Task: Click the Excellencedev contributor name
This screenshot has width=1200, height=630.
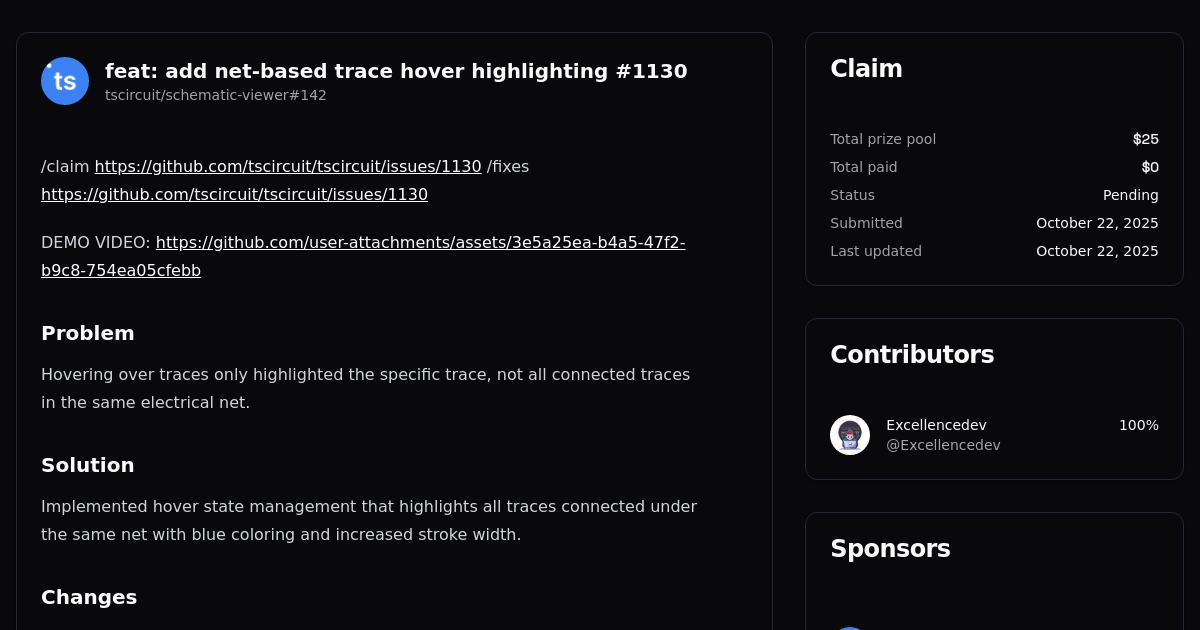Action: point(936,425)
